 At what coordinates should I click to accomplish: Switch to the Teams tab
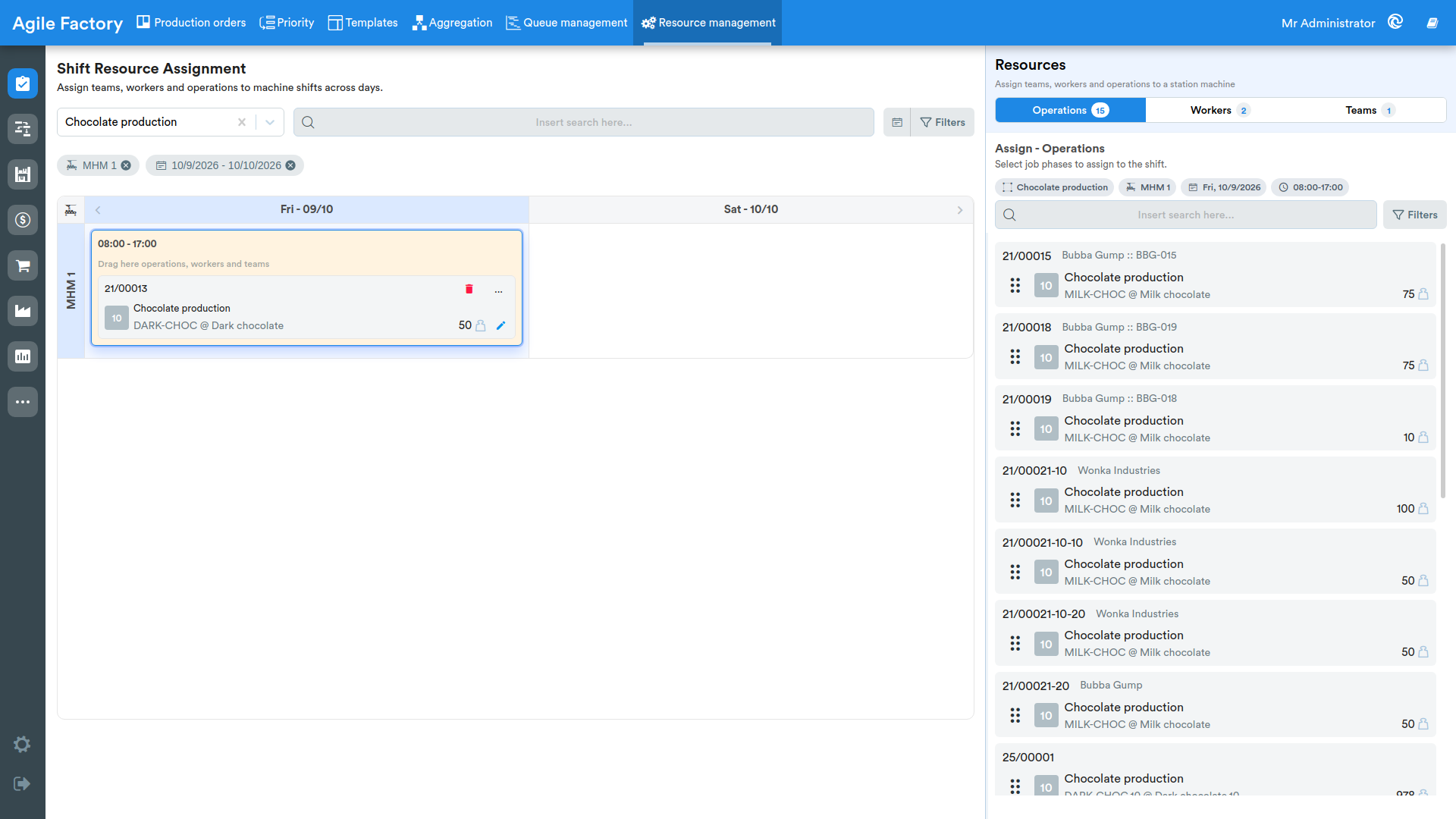tap(1370, 110)
